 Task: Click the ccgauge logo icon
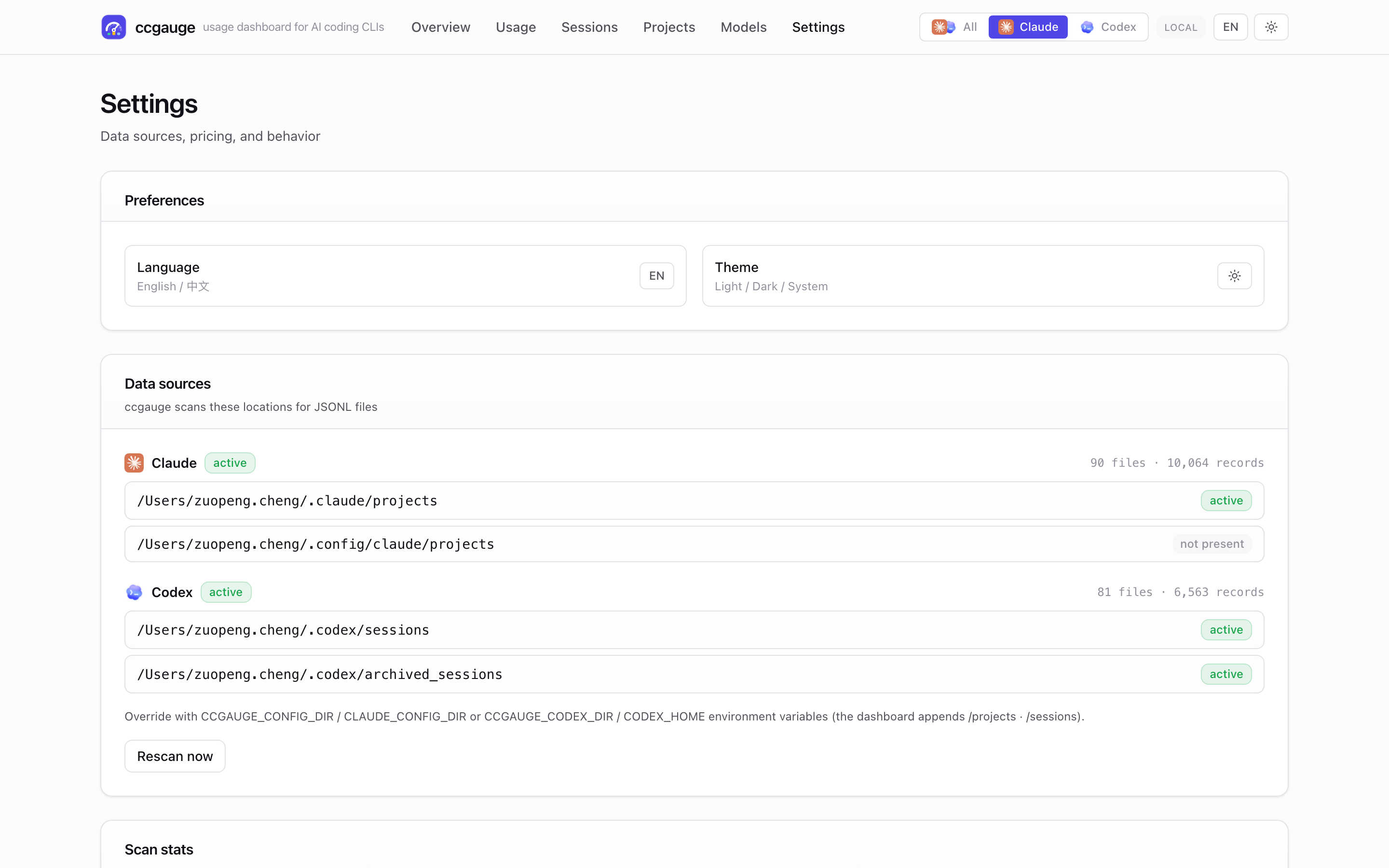pyautogui.click(x=114, y=27)
